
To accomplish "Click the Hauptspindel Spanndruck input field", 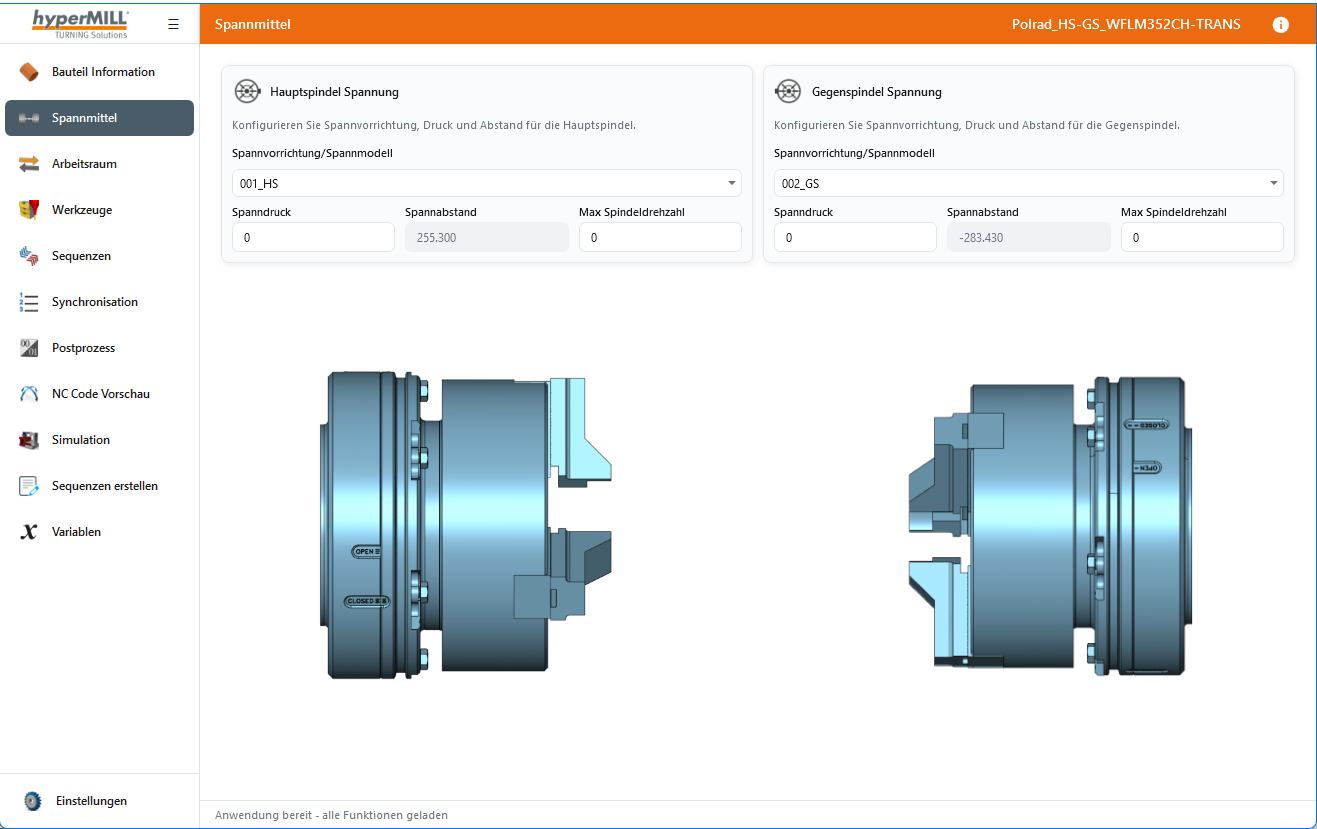I will tap(313, 237).
